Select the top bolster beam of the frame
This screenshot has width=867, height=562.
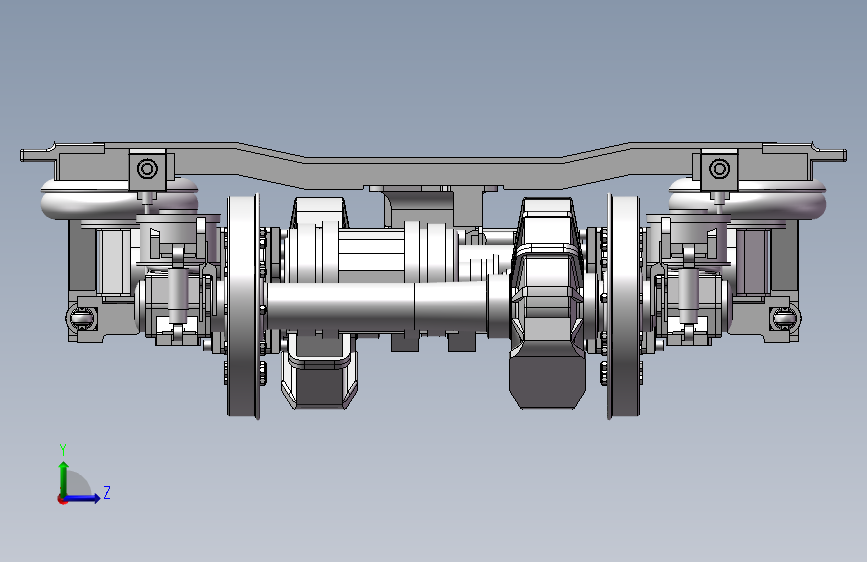(434, 165)
